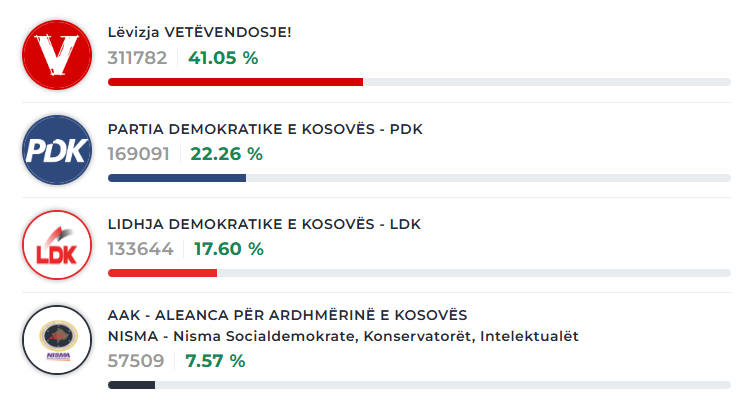Open LIDHJA DEMOKRATIKE E KOSOVËS - LDK

[264, 224]
